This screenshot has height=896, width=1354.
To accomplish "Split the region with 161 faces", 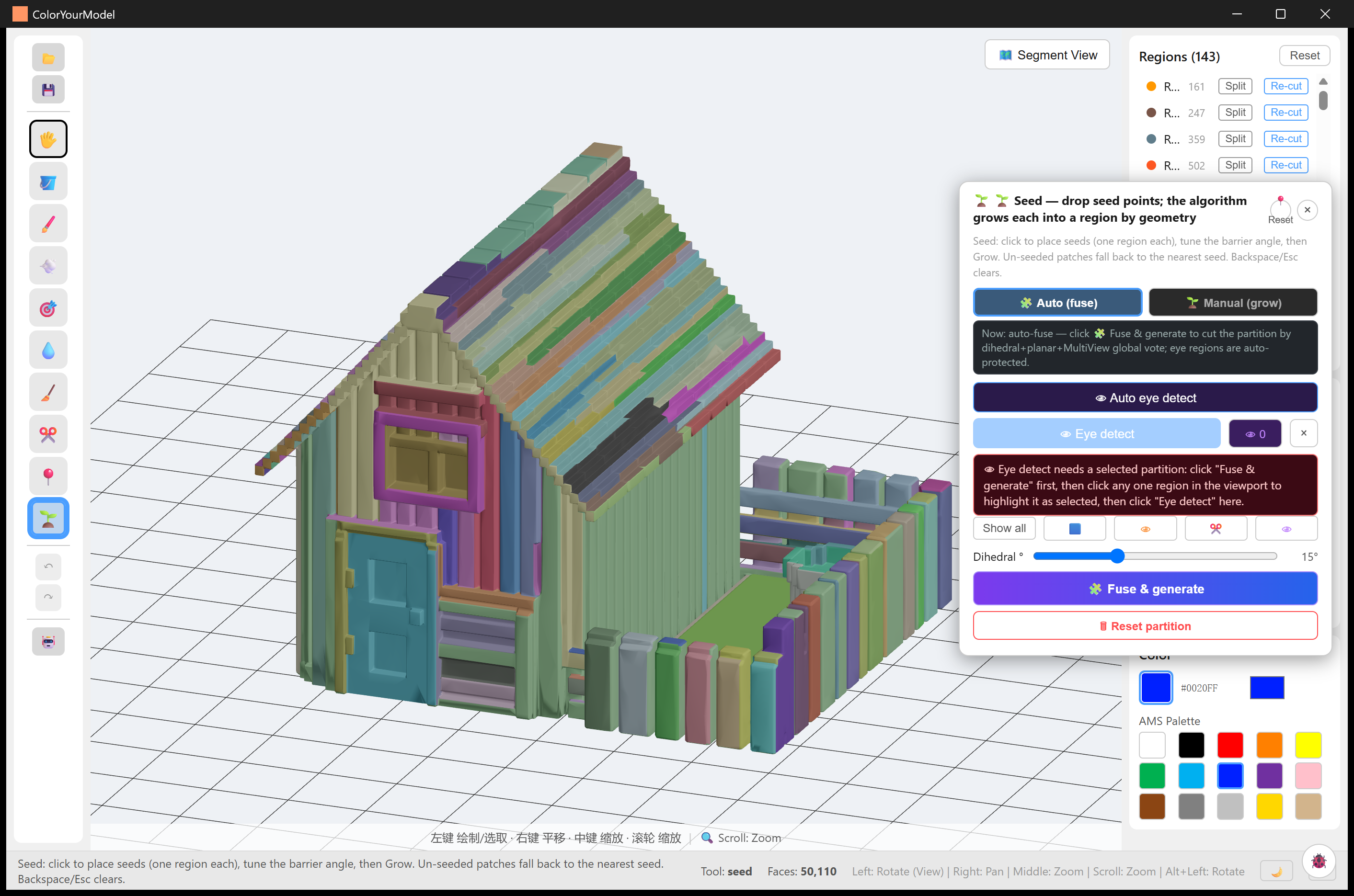I will tap(1235, 86).
